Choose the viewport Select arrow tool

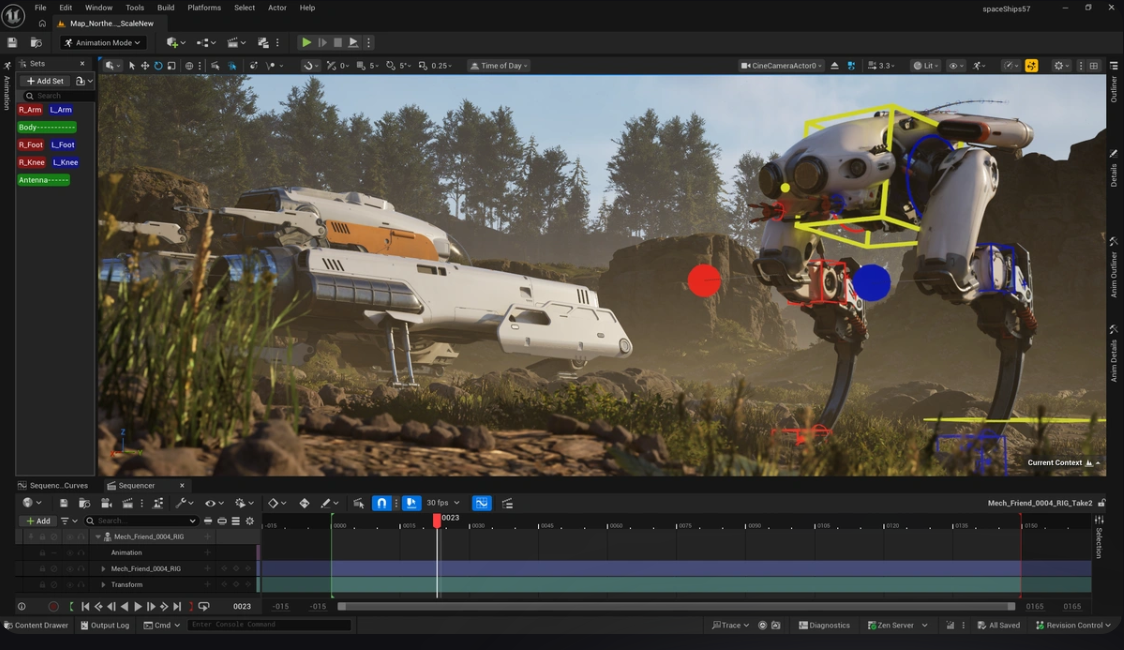pos(132,66)
